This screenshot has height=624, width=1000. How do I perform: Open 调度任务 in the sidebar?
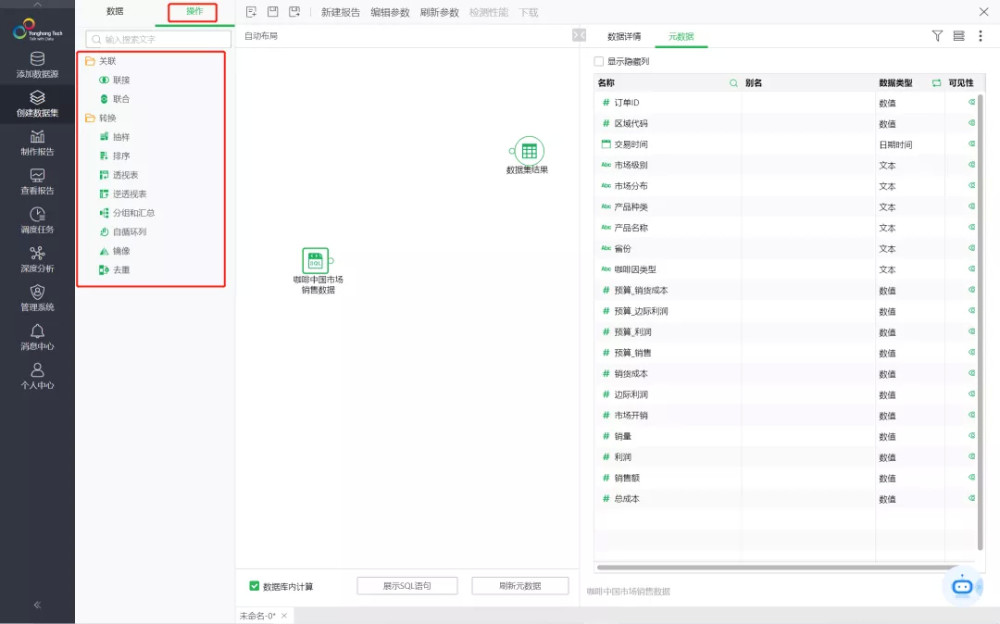(x=37, y=221)
